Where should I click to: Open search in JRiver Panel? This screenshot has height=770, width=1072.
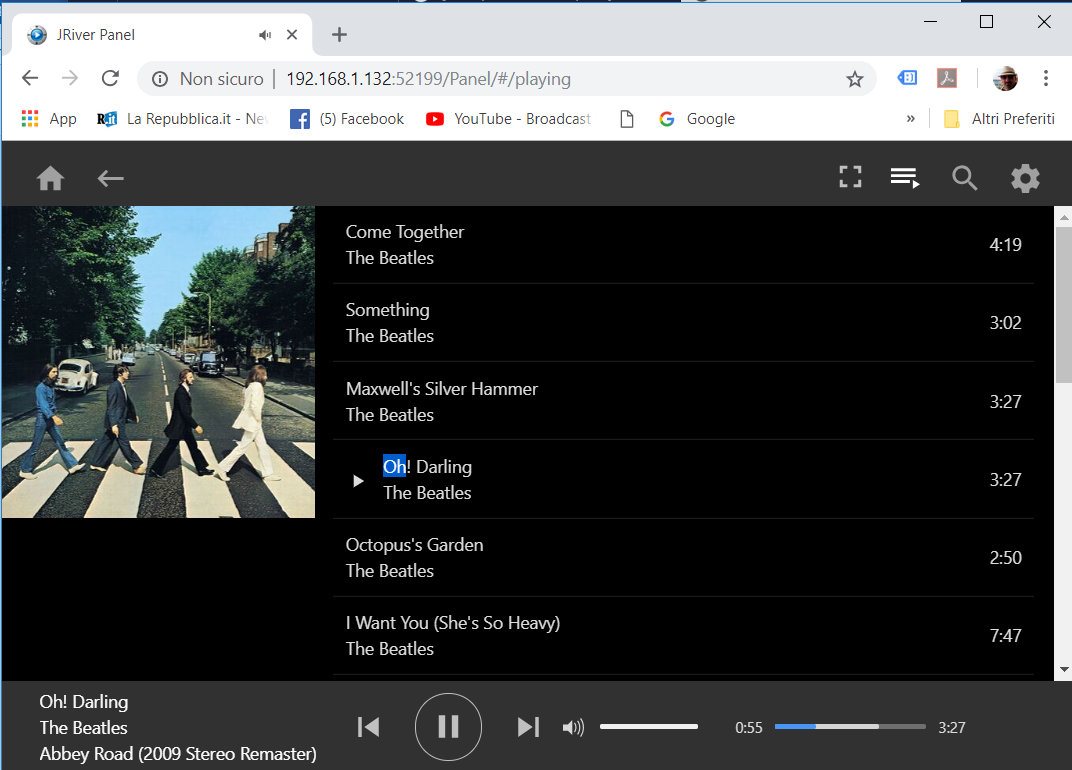coord(964,178)
